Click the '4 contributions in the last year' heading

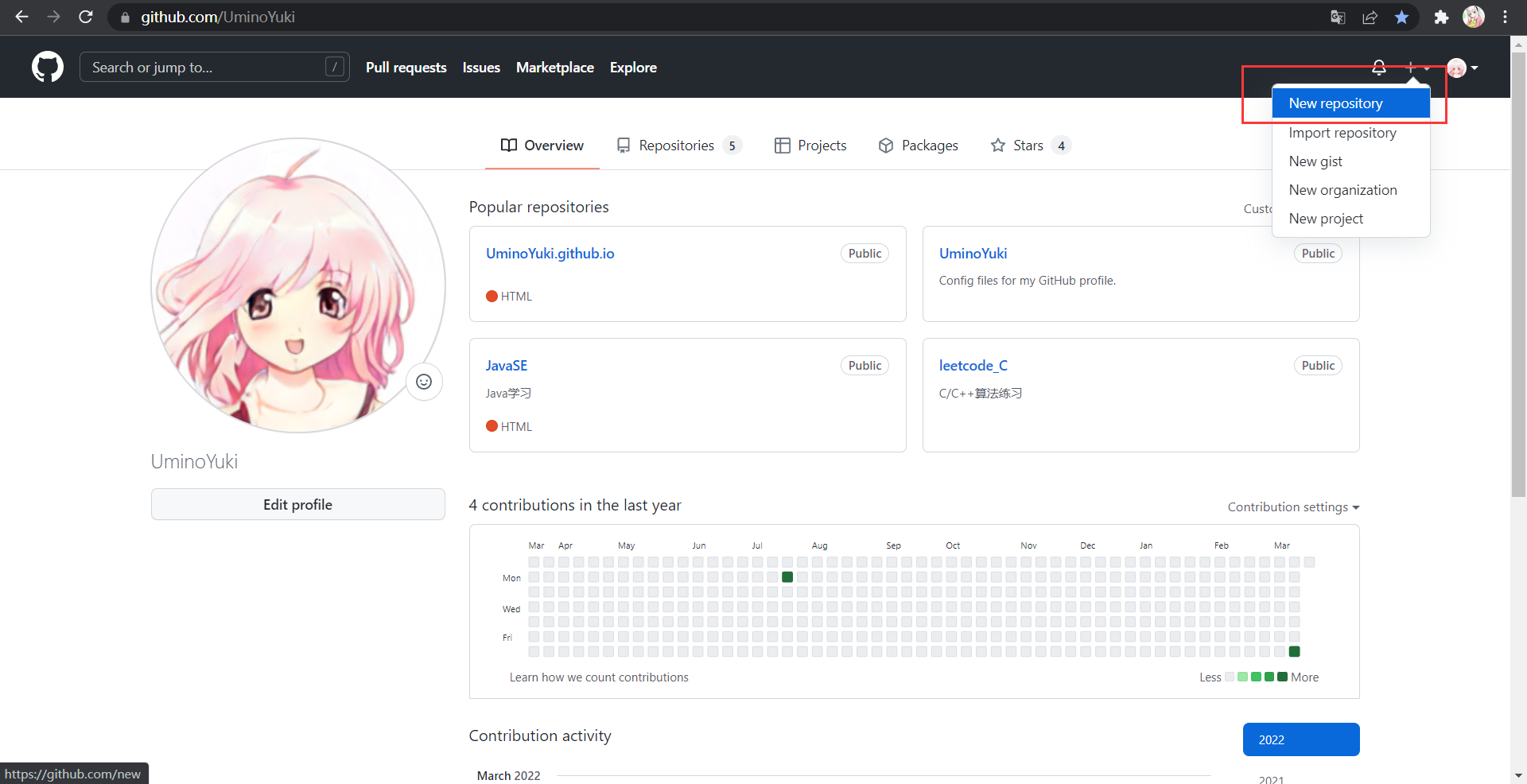(x=575, y=506)
